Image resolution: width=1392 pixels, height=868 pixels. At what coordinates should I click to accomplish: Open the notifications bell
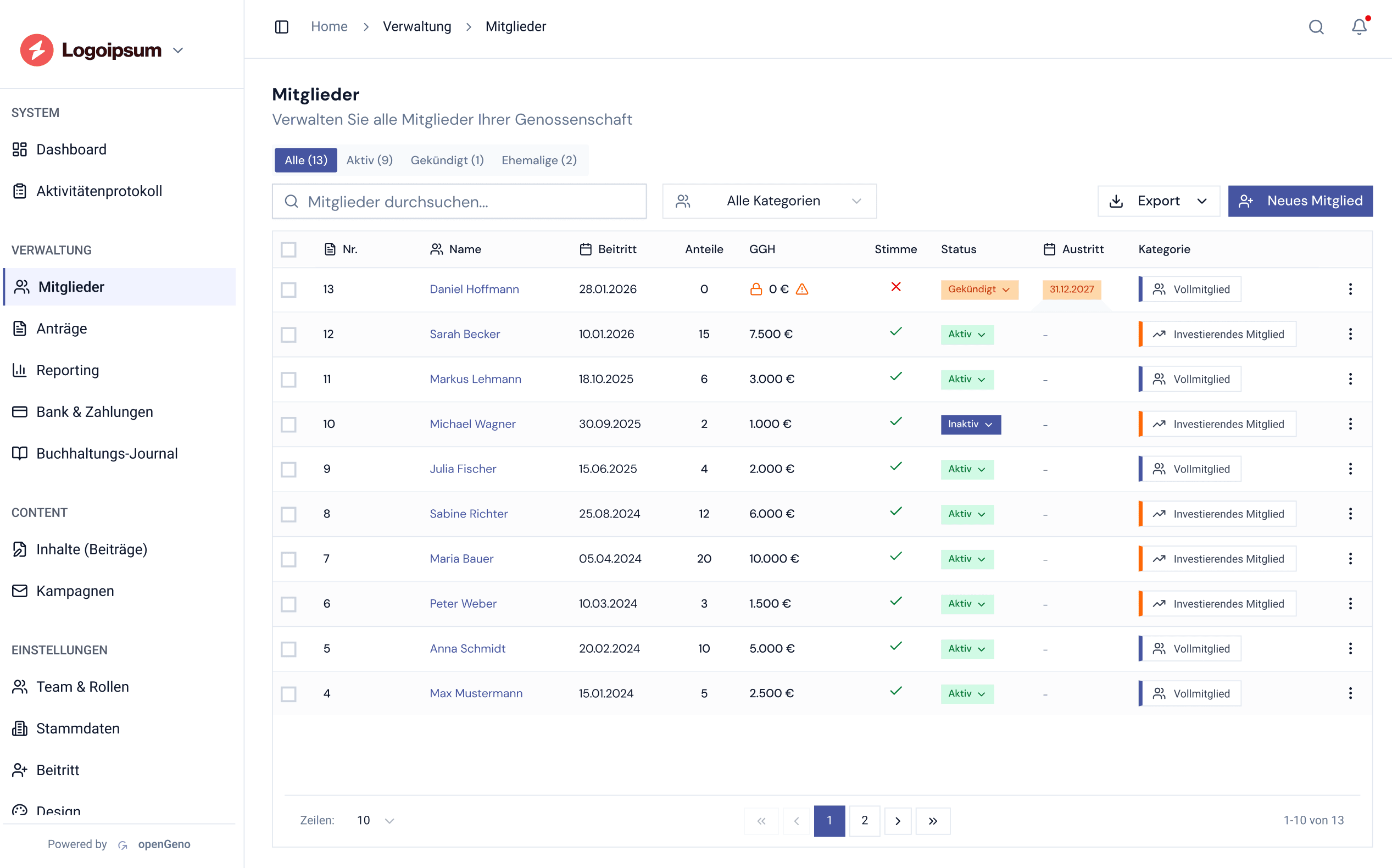1358,27
